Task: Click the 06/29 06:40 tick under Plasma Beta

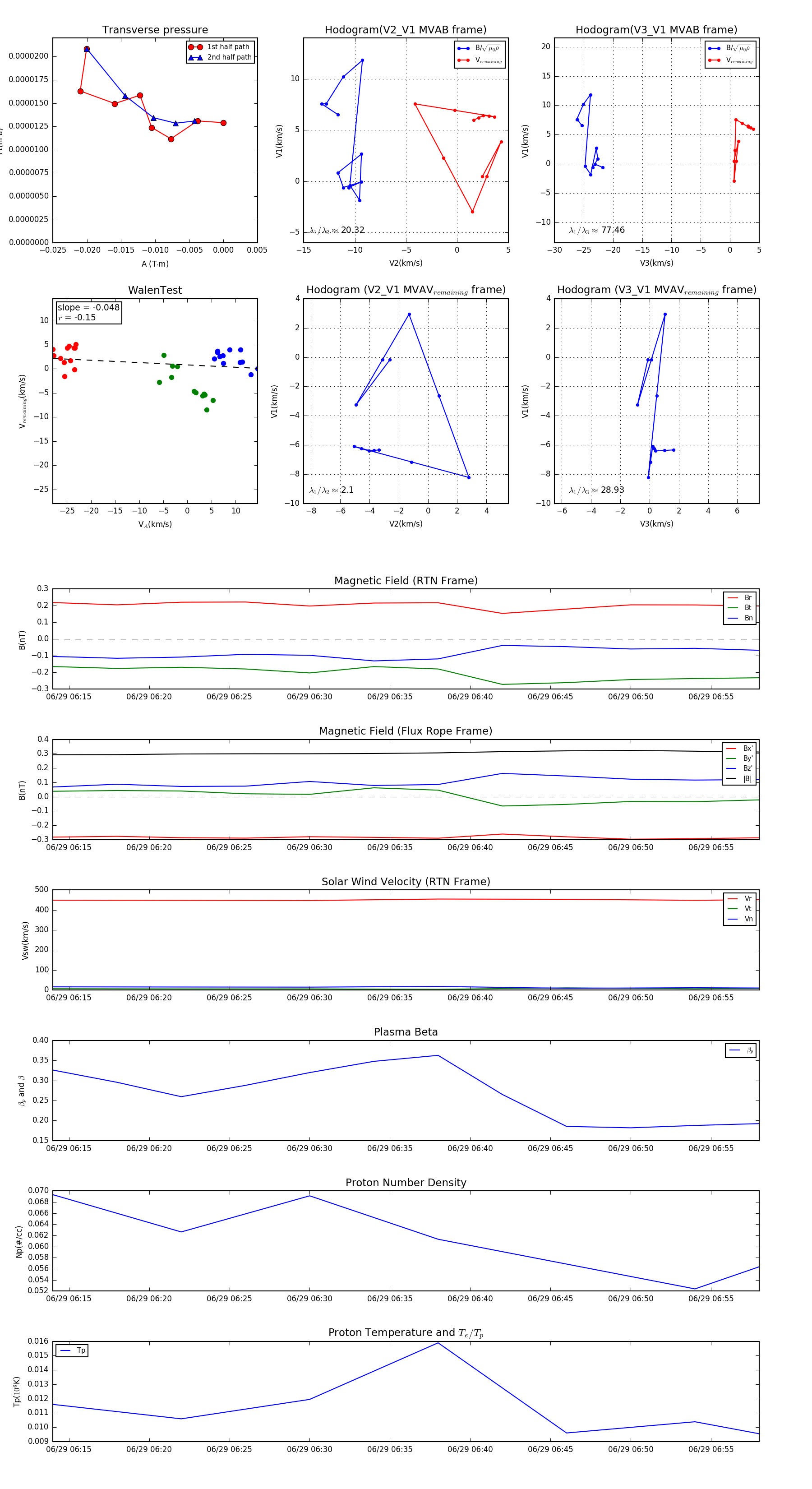Action: coord(470,1148)
